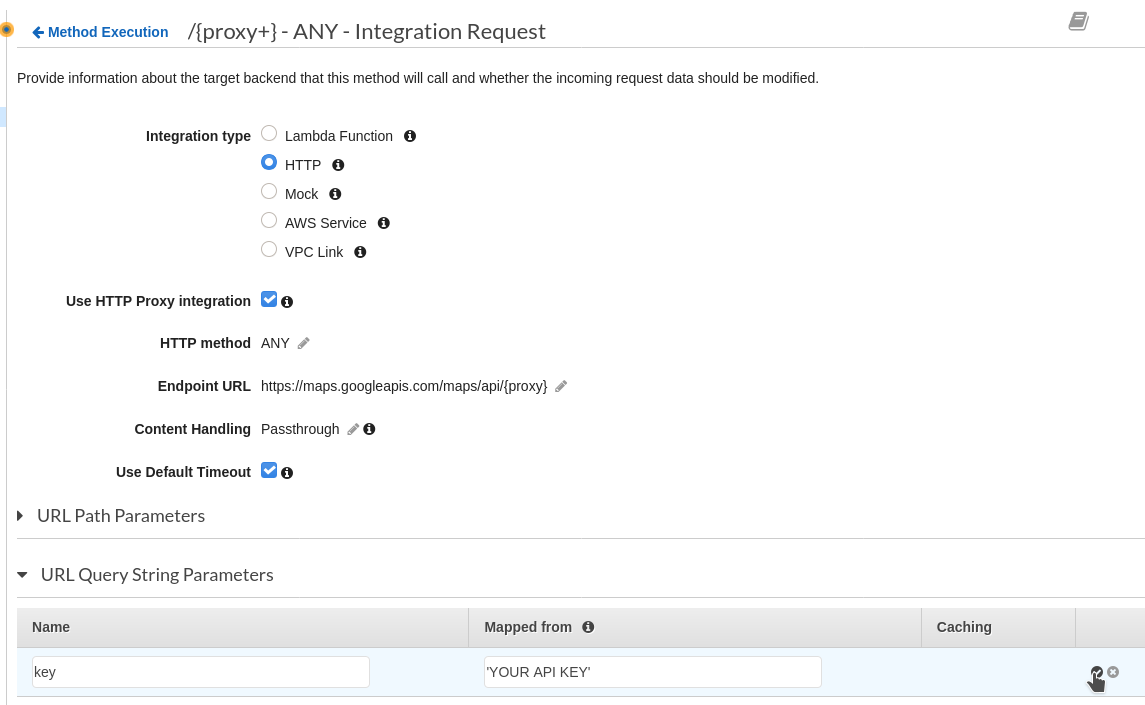Confirm query string parameter with checkmark icon
The image size is (1145, 705).
1097,672
